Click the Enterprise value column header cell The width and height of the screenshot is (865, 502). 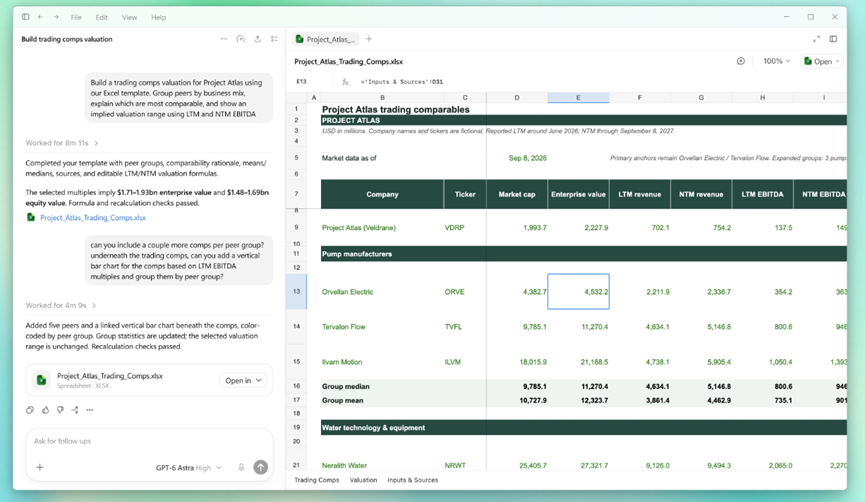pyautogui.click(x=578, y=194)
